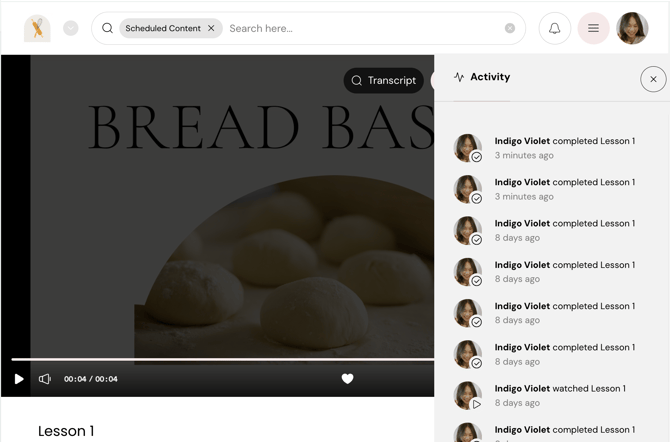Open the video Transcript button
This screenshot has height=442, width=670.
point(383,80)
